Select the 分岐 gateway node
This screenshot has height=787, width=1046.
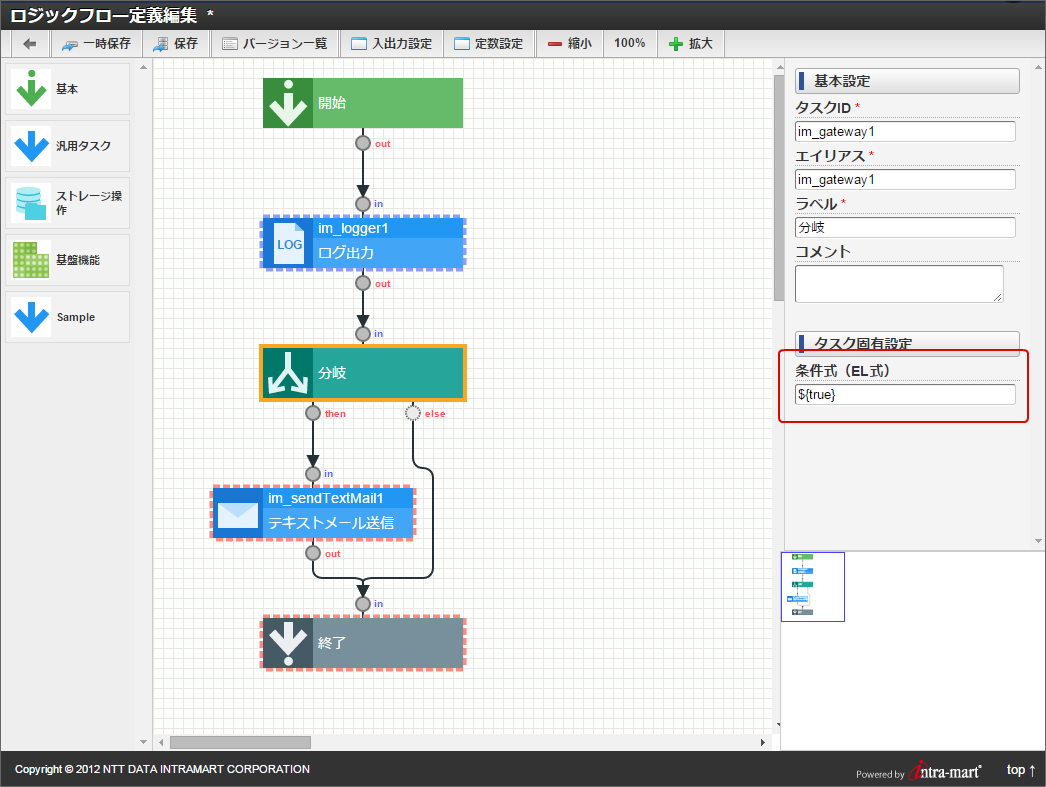point(363,373)
